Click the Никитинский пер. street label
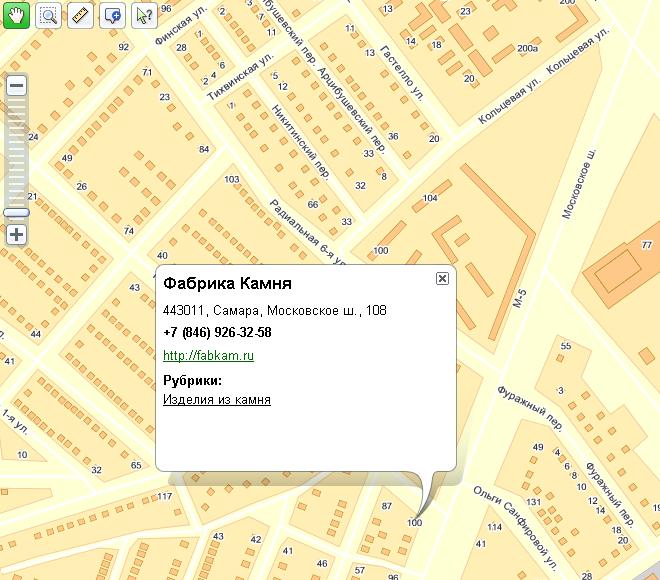This screenshot has width=660, height=580. 300,142
